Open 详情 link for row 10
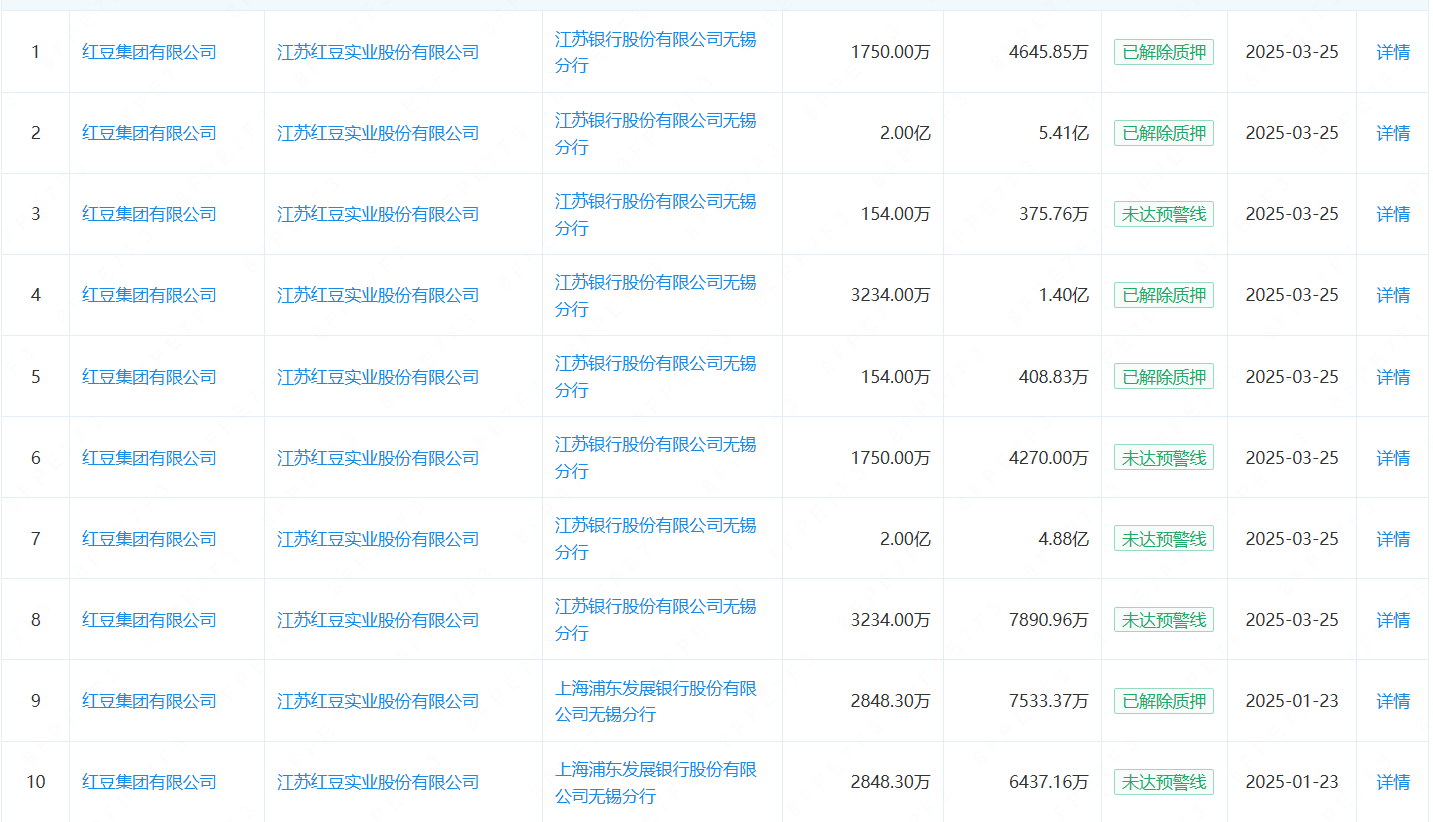 (x=1393, y=782)
